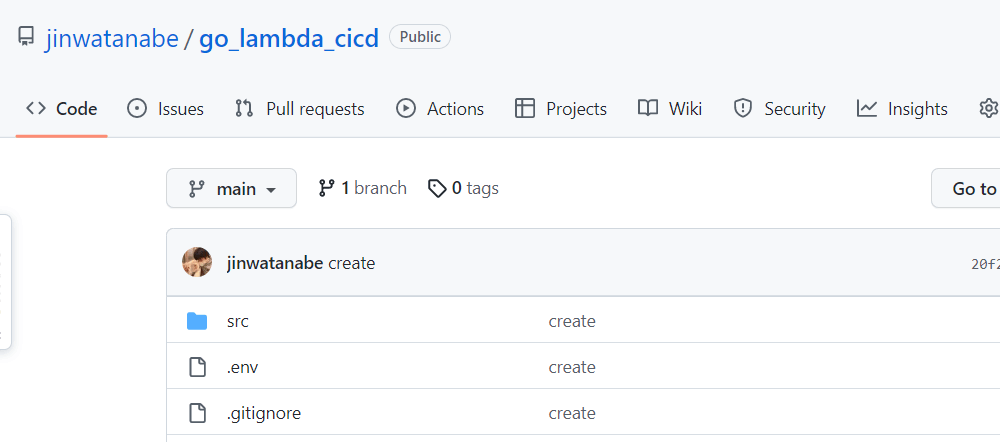This screenshot has width=1000, height=442.
Task: Click the repository book icon beside jinwatanabe
Action: coord(26,37)
